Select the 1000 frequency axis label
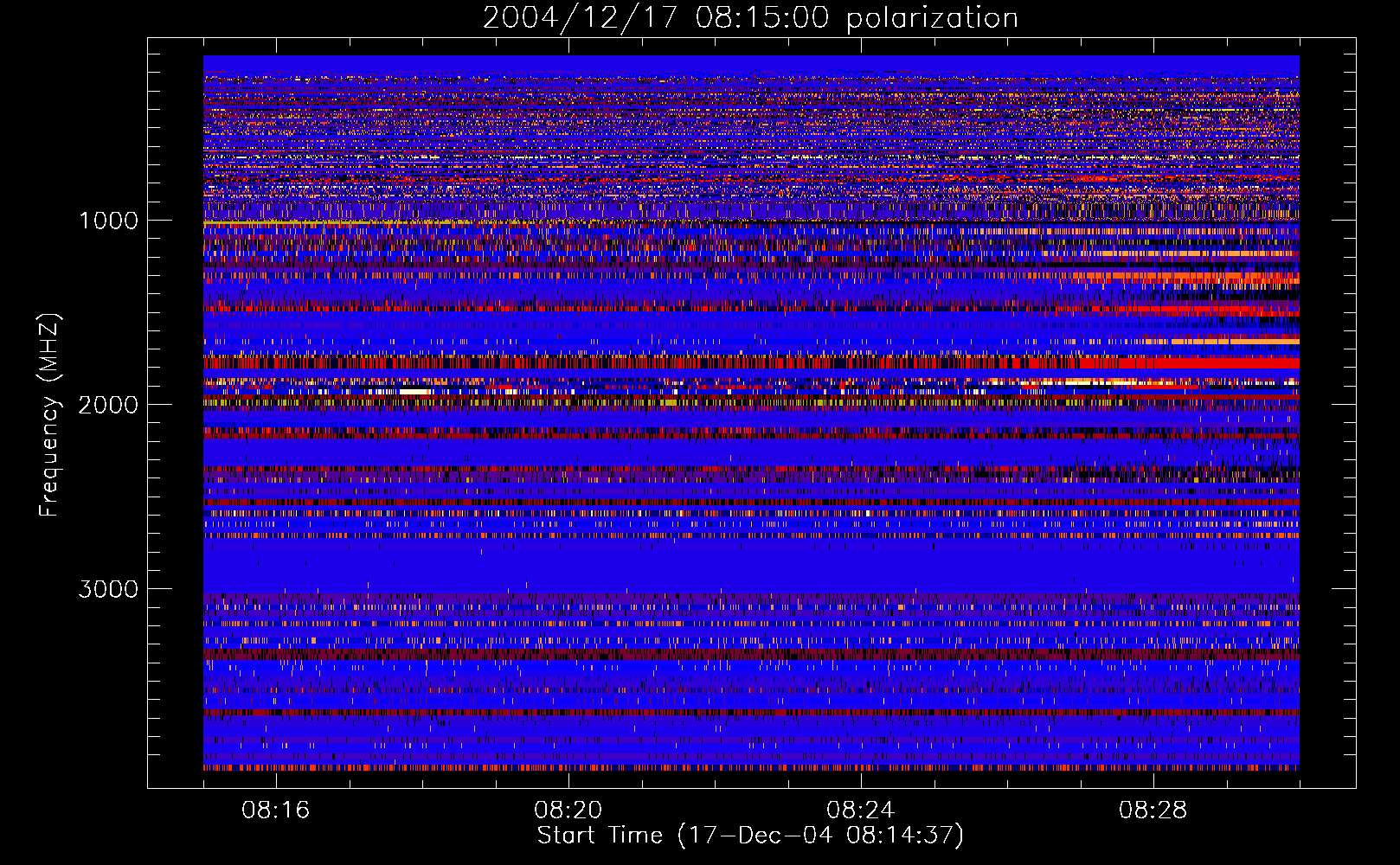 [x=108, y=221]
